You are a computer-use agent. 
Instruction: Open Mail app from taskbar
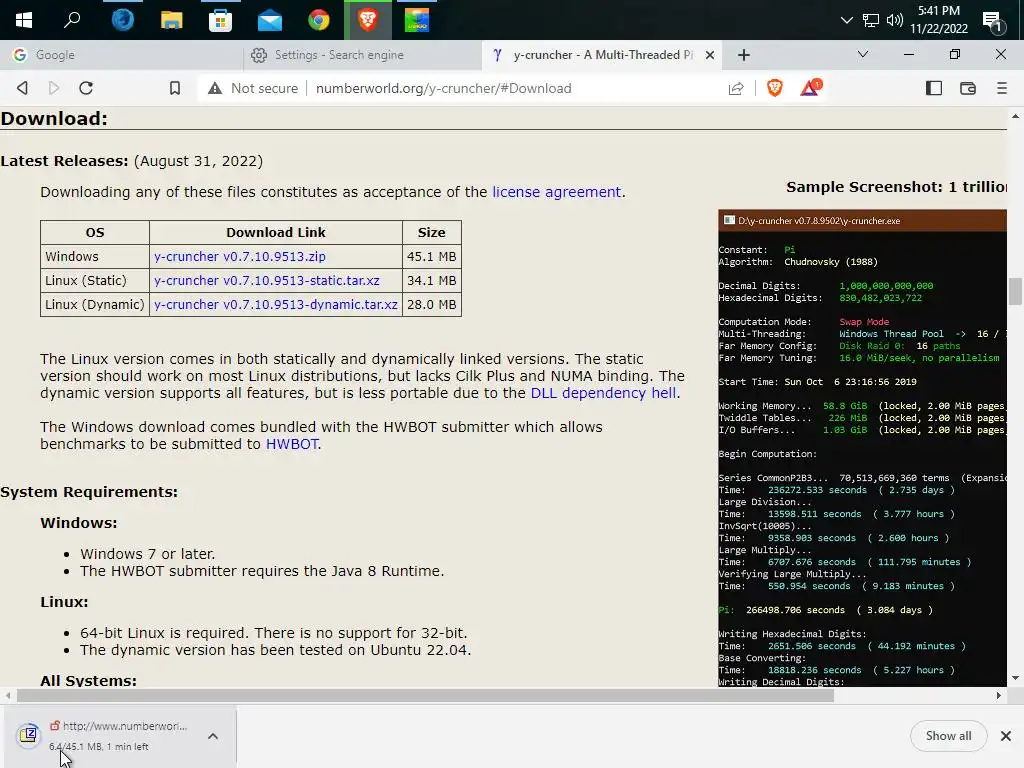(269, 21)
